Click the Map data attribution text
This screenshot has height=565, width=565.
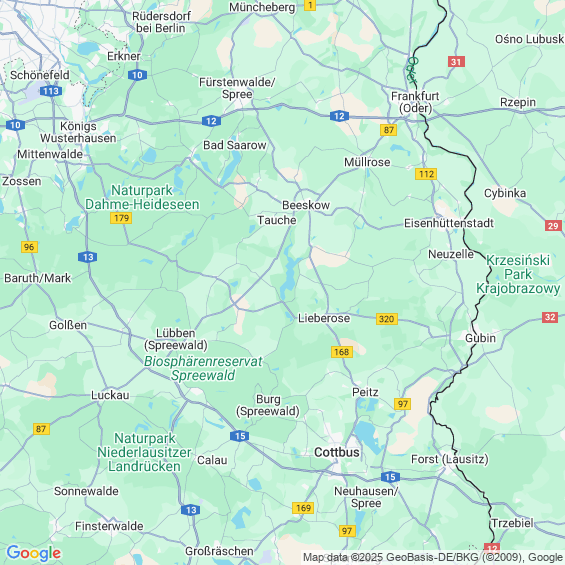click(x=433, y=557)
